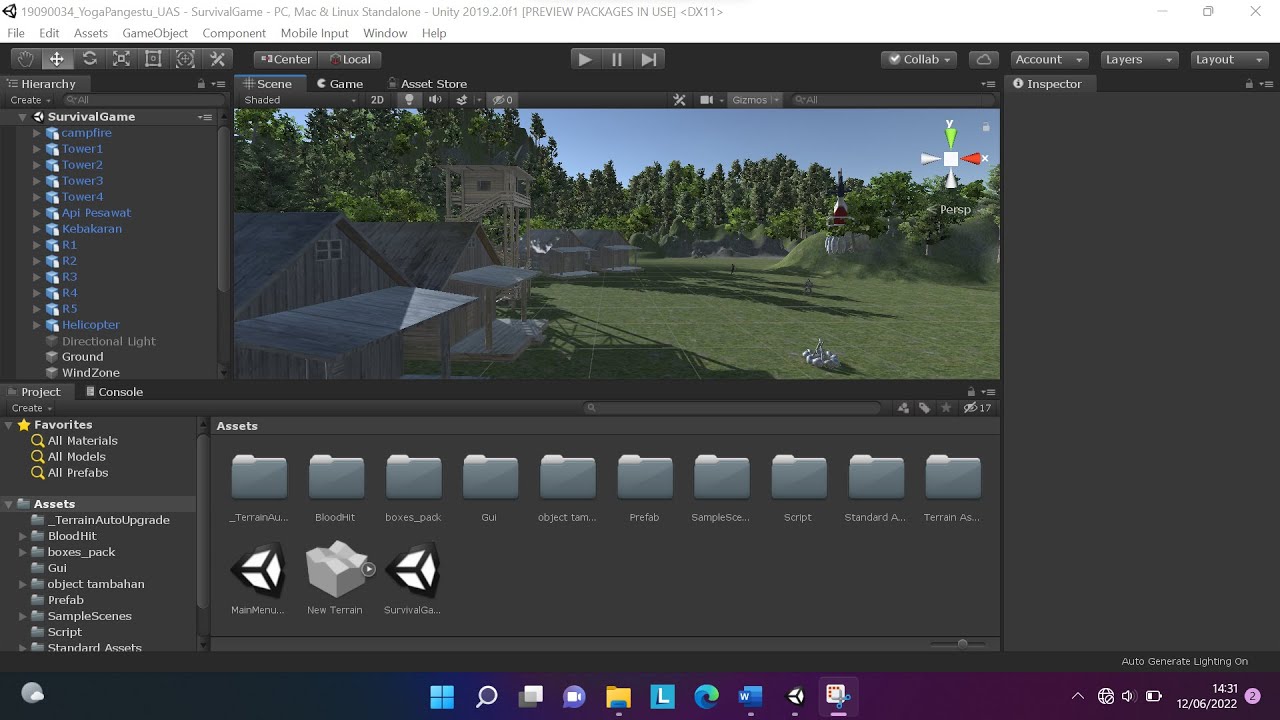Image resolution: width=1280 pixels, height=720 pixels.
Task: Expand the Tower1 object in Hierarchy
Action: (37, 149)
